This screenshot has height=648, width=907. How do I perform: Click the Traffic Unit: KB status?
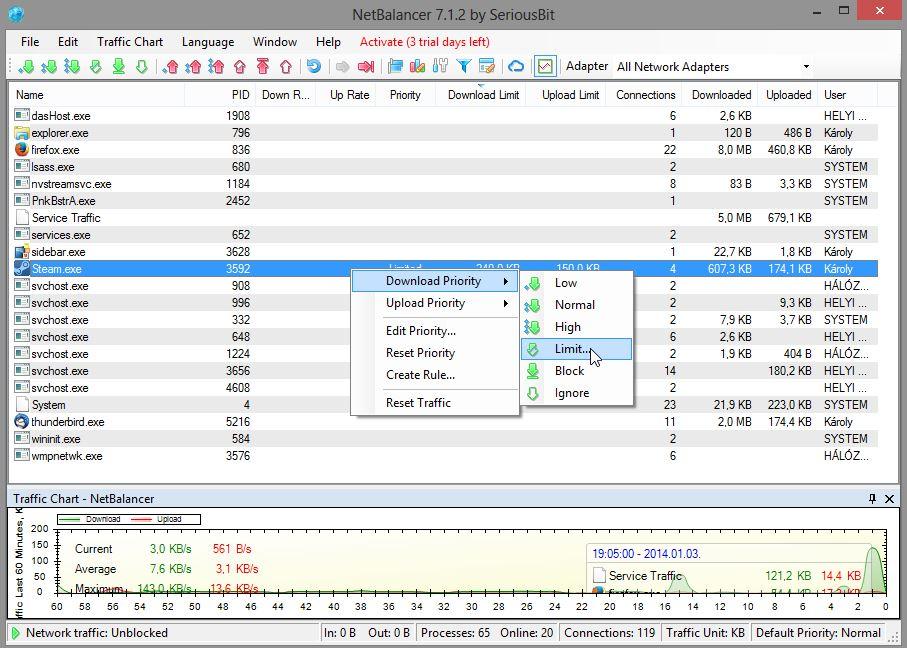point(705,633)
